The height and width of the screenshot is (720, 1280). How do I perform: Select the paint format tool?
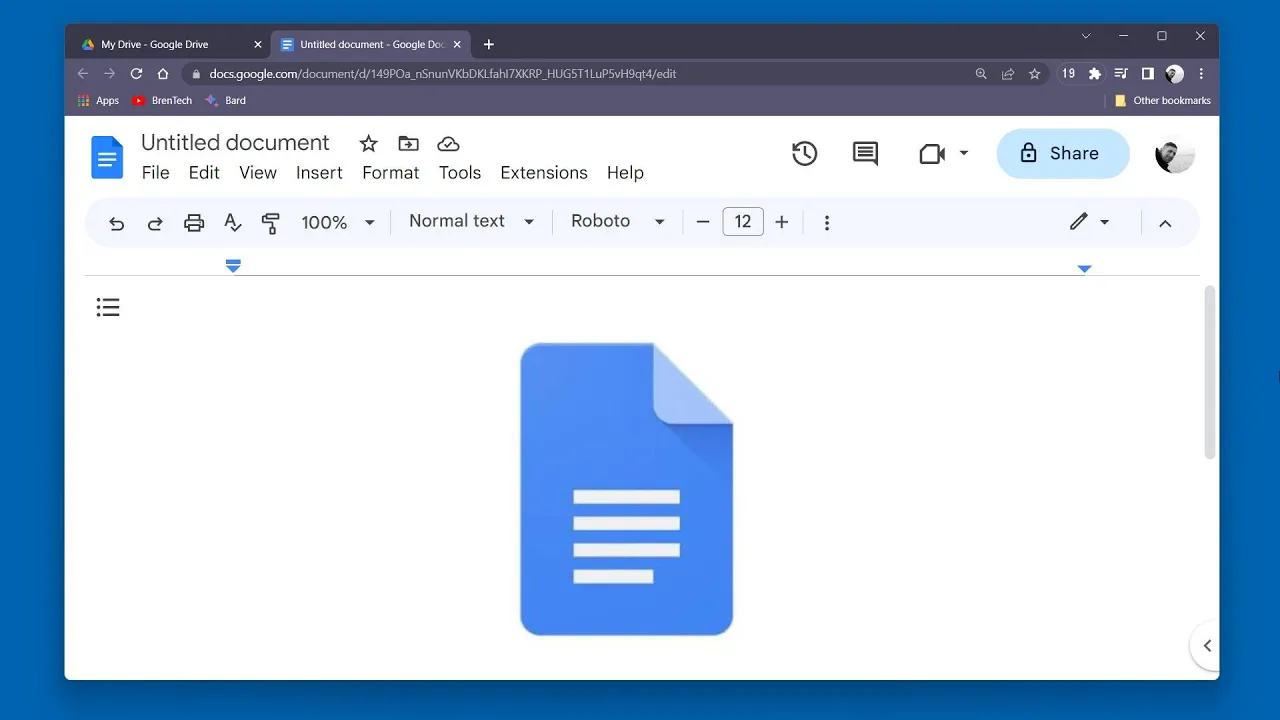[x=270, y=223]
